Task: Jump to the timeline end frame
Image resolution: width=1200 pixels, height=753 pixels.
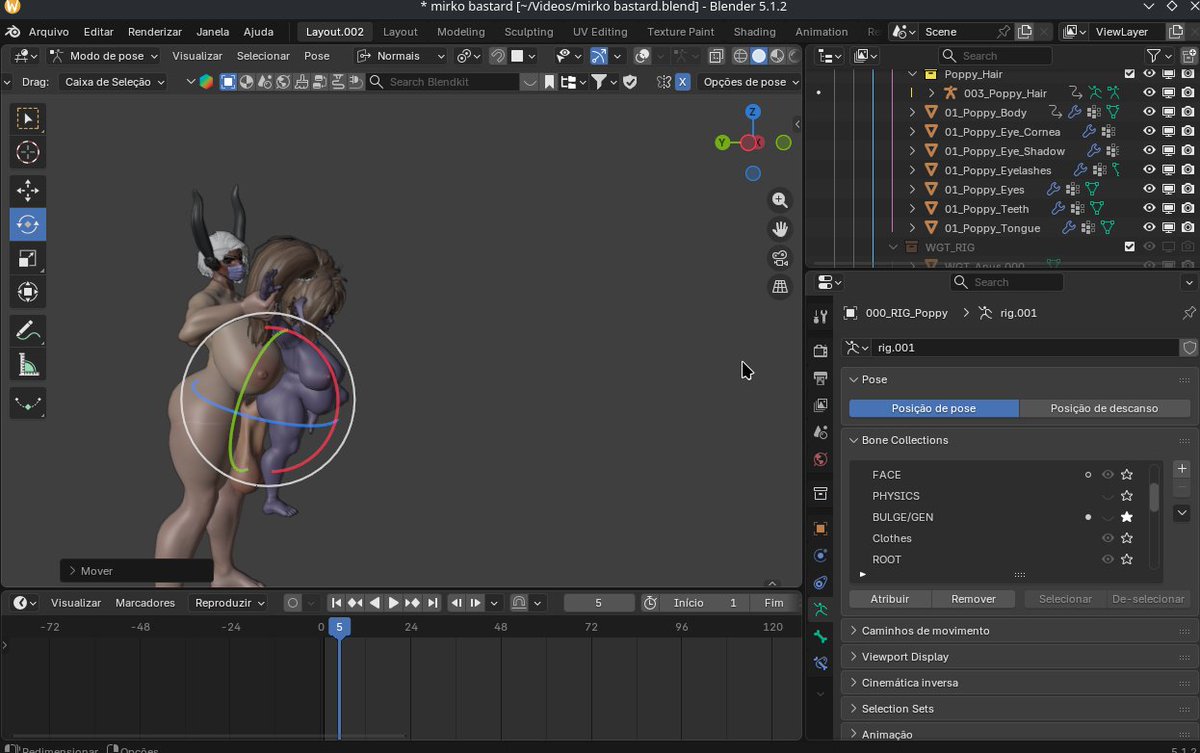Action: click(x=432, y=603)
